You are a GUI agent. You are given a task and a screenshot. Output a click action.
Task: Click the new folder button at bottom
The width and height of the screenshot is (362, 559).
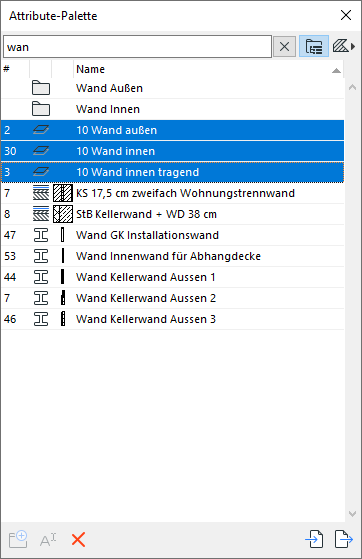18,540
